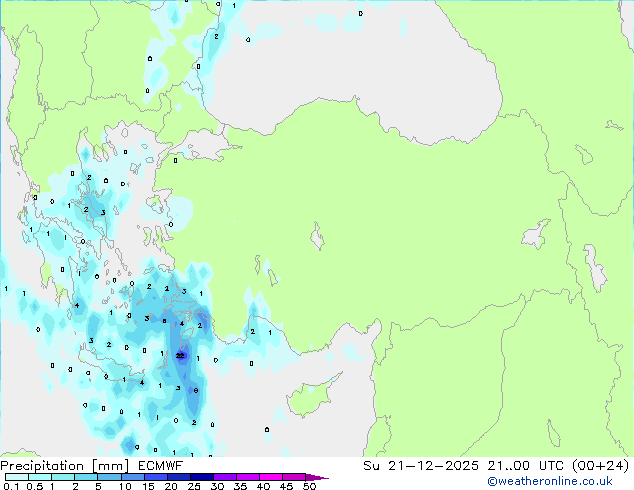
Task: Click the '15' legend label
Action: [x=148, y=486]
